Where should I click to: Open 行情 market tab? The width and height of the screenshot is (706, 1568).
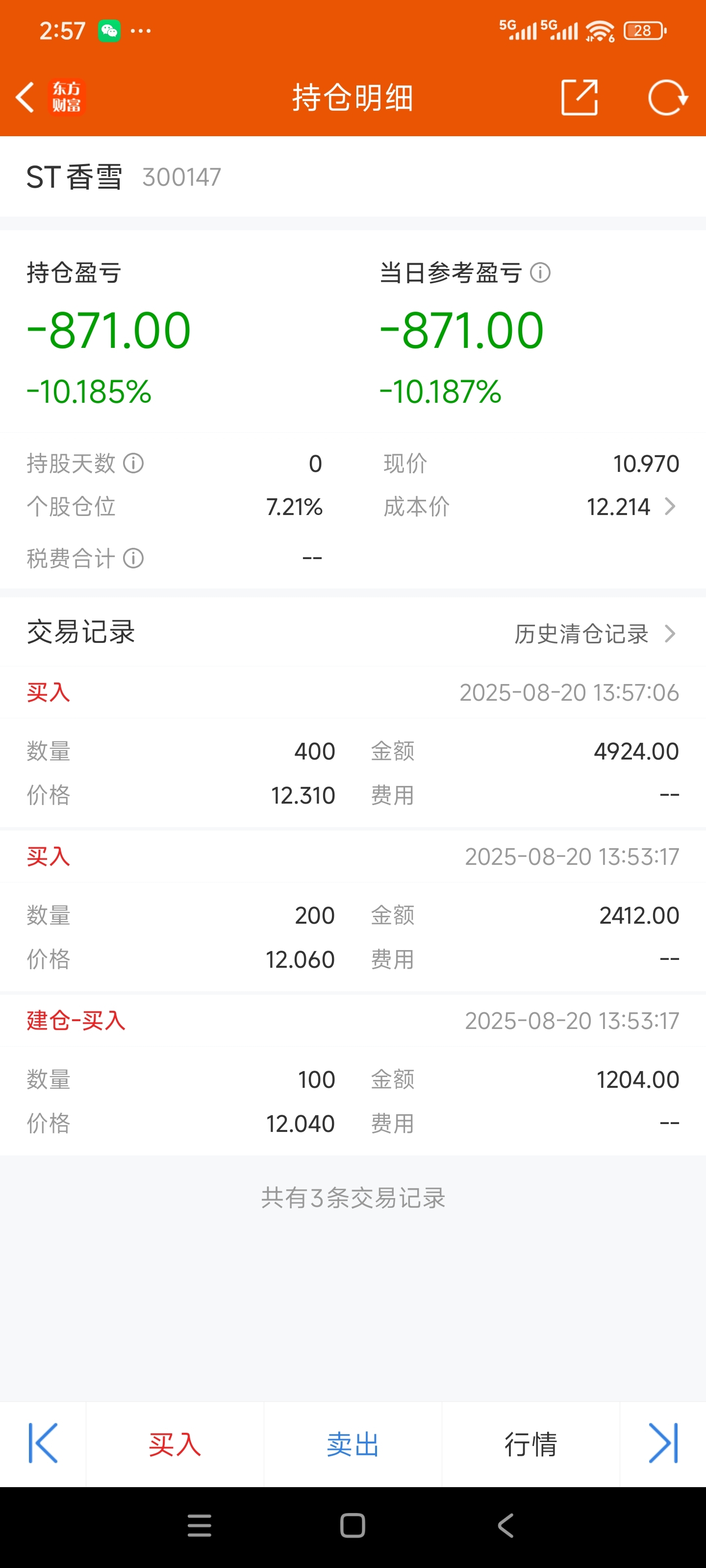coord(530,1444)
